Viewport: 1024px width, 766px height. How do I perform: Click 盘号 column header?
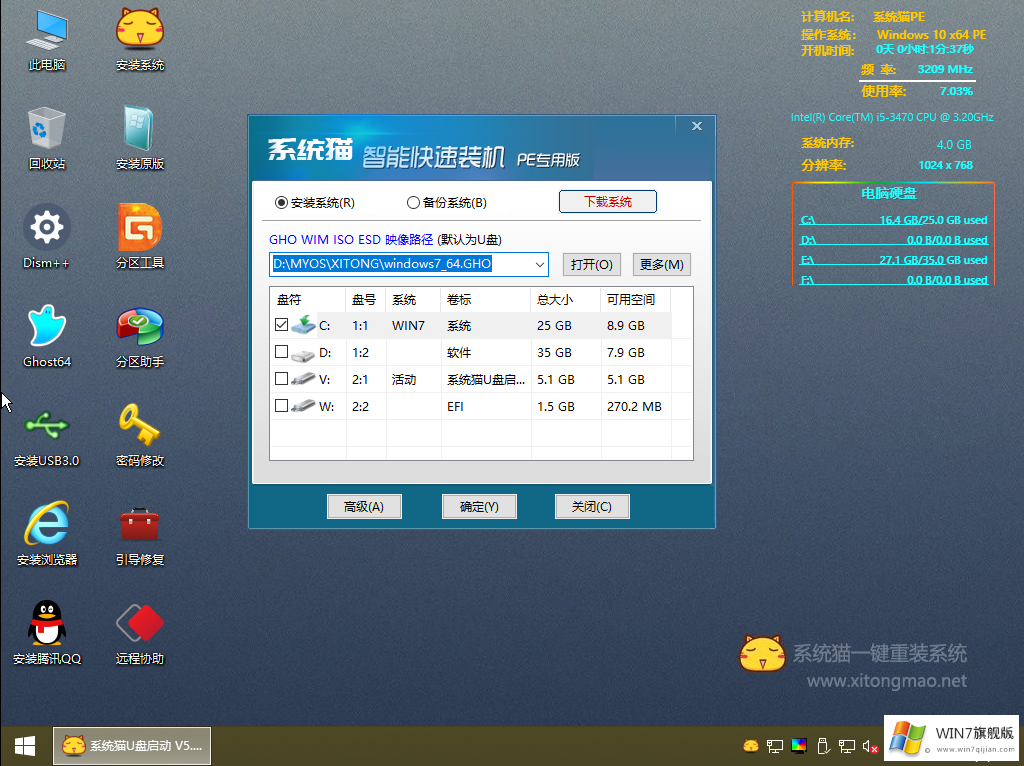(366, 300)
